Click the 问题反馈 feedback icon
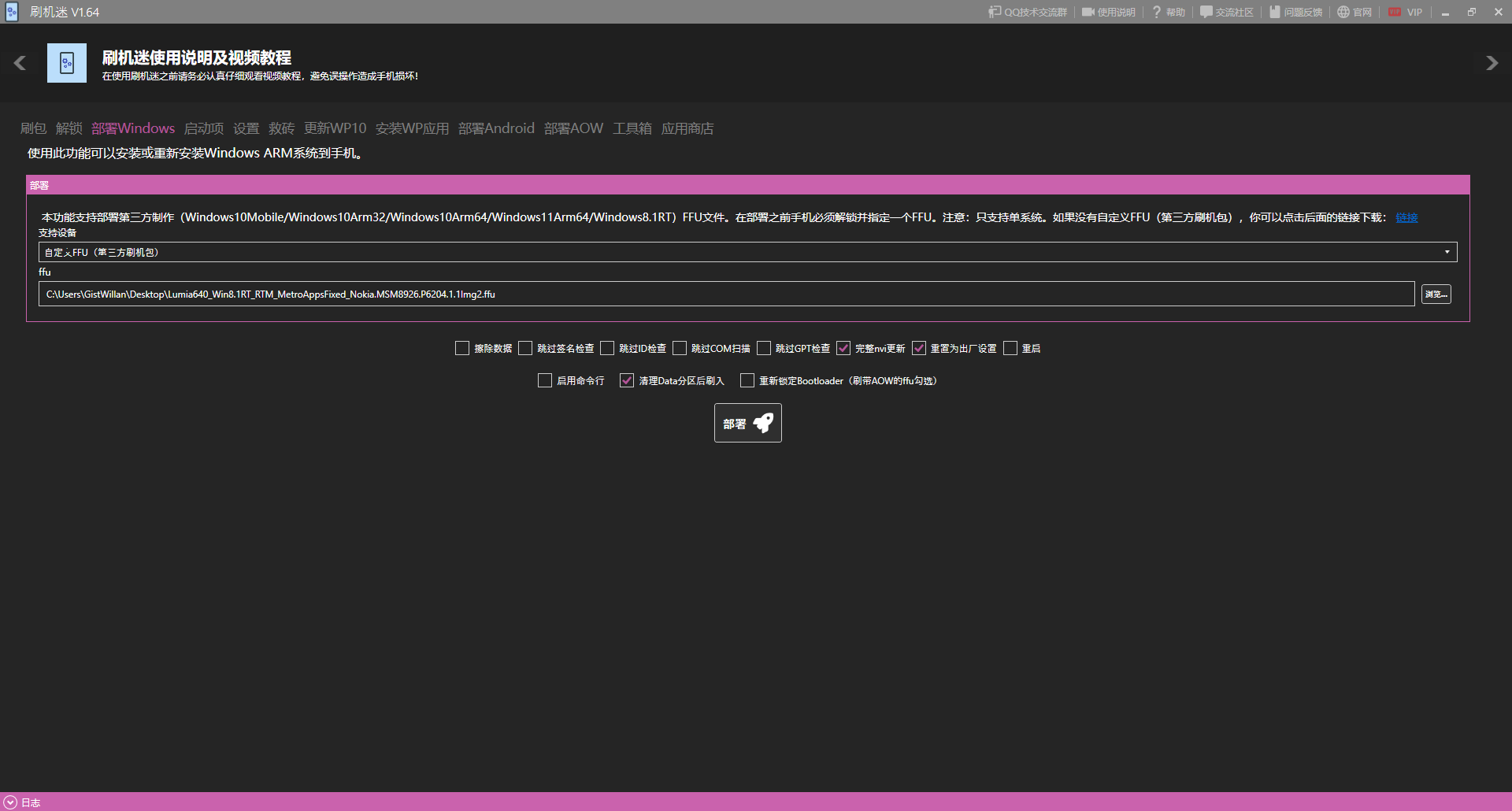The height and width of the screenshot is (811, 1512). (1274, 12)
